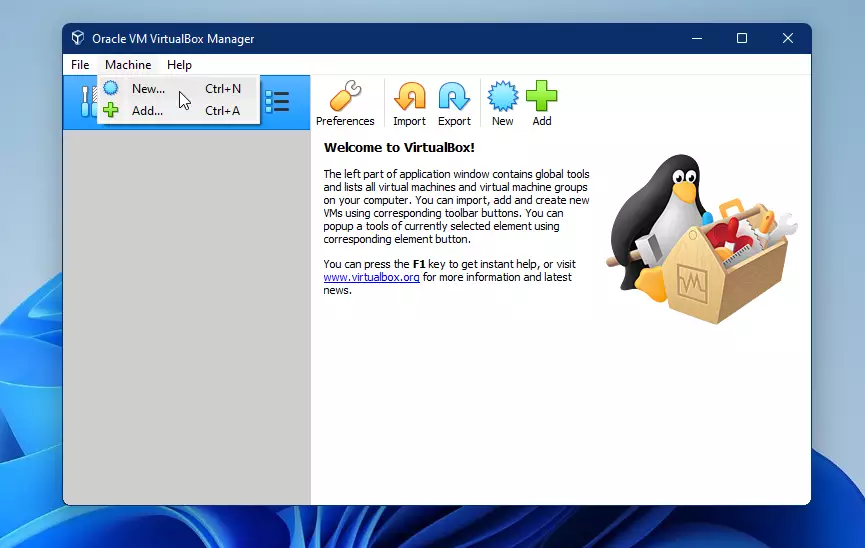The width and height of the screenshot is (865, 548).
Task: Open the Help menu
Action: tap(179, 65)
